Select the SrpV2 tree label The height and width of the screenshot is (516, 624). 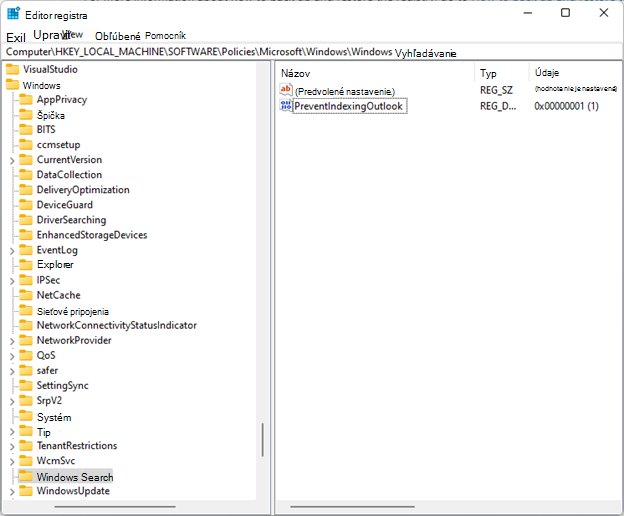tap(49, 401)
